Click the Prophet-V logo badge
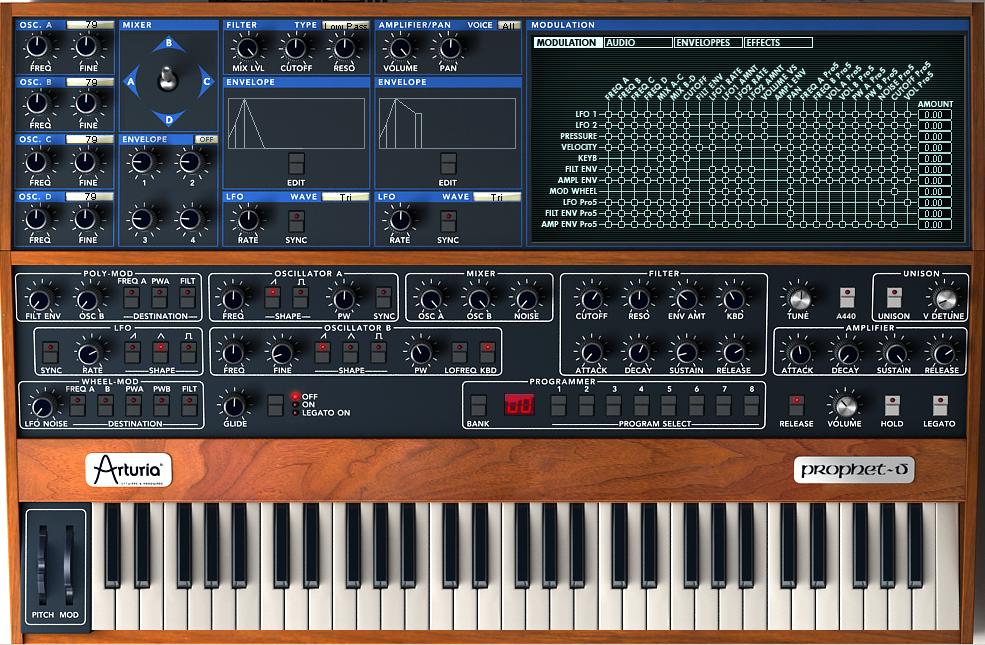Image resolution: width=985 pixels, height=645 pixels. [x=854, y=470]
